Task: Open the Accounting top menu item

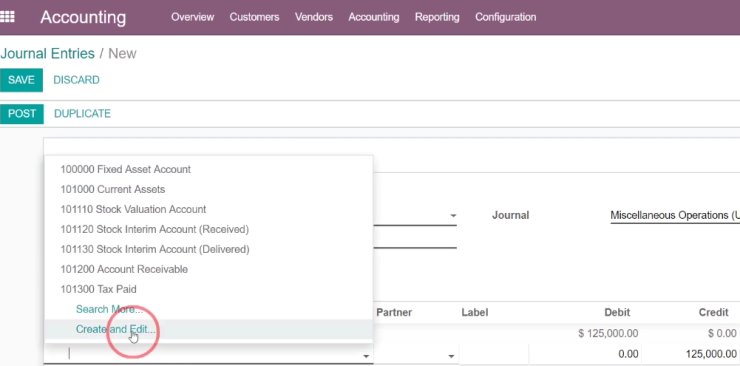Action: [x=374, y=17]
